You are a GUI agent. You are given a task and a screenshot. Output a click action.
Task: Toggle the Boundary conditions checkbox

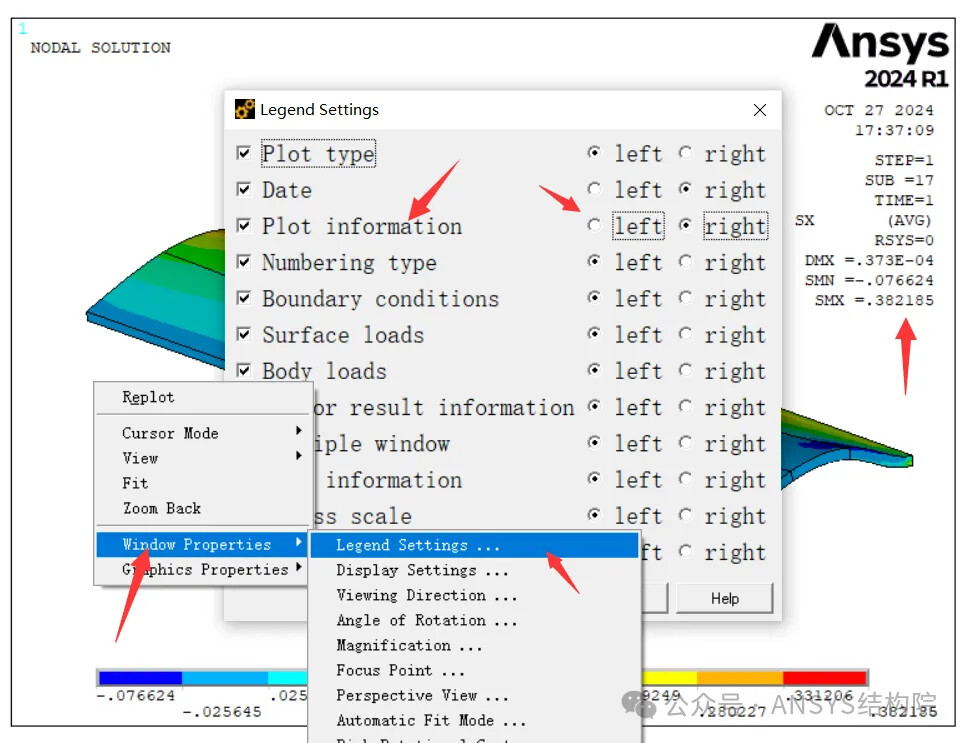[x=244, y=298]
